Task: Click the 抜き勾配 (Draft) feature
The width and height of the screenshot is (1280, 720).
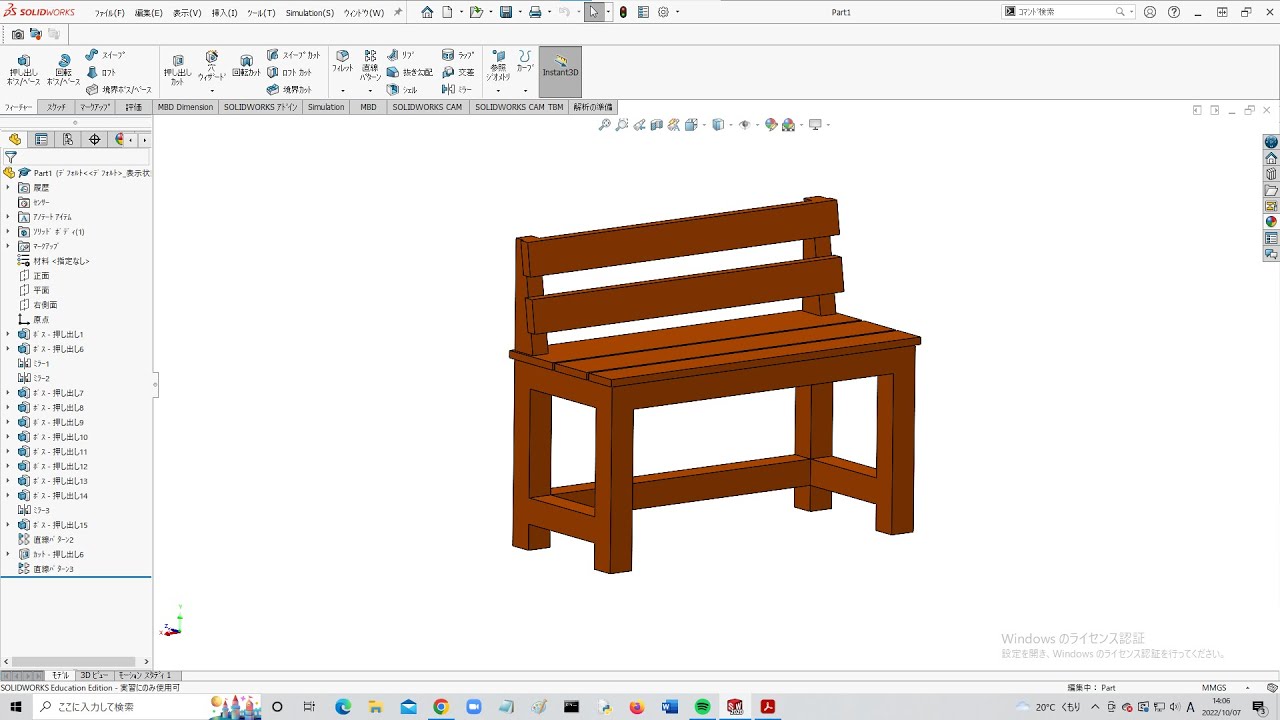Action: (410, 73)
